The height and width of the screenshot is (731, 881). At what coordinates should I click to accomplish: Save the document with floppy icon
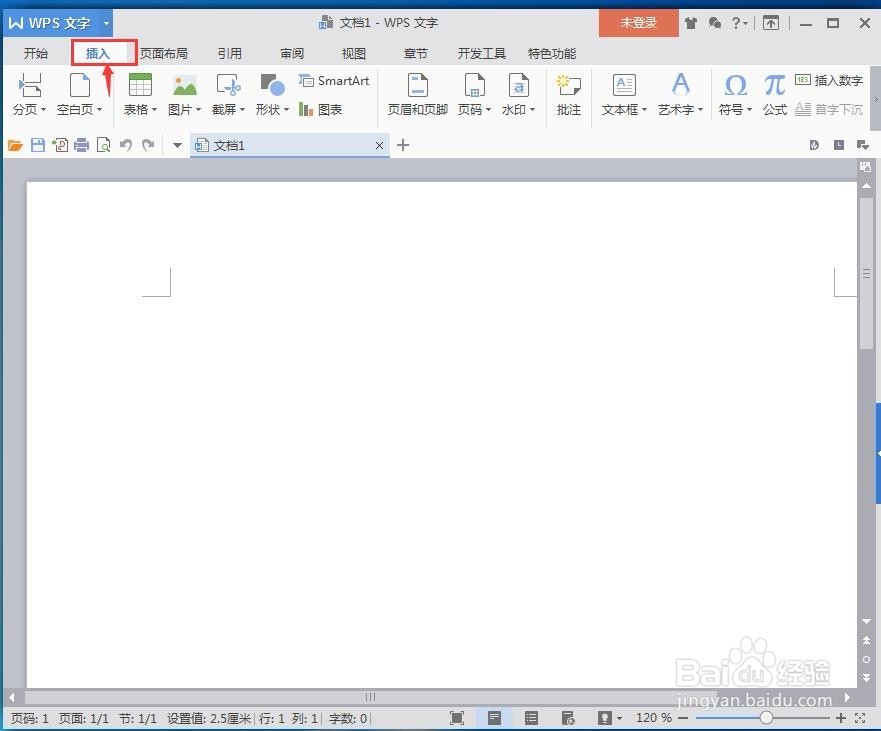click(x=38, y=146)
